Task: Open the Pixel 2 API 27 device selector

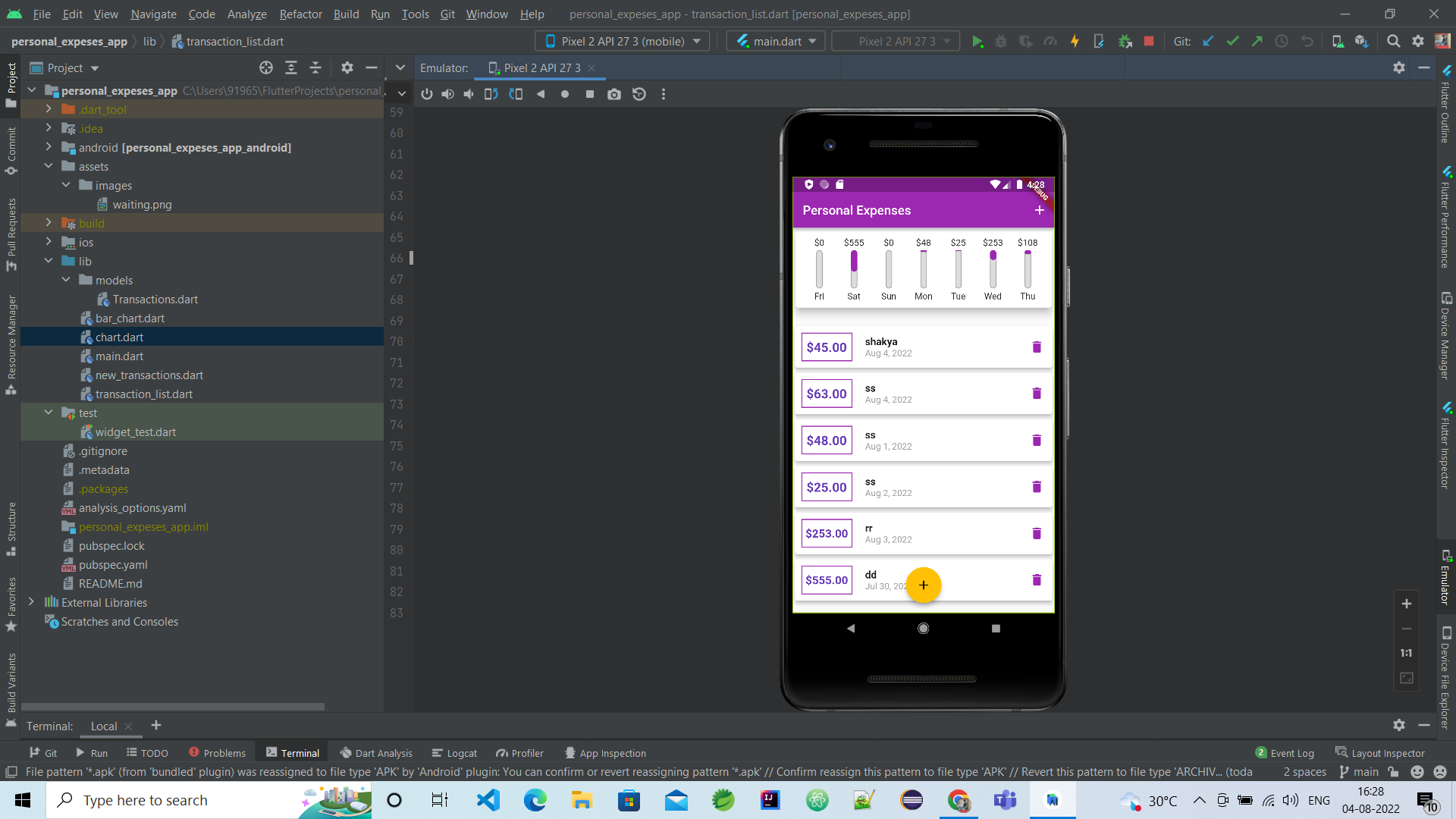Action: [x=622, y=41]
